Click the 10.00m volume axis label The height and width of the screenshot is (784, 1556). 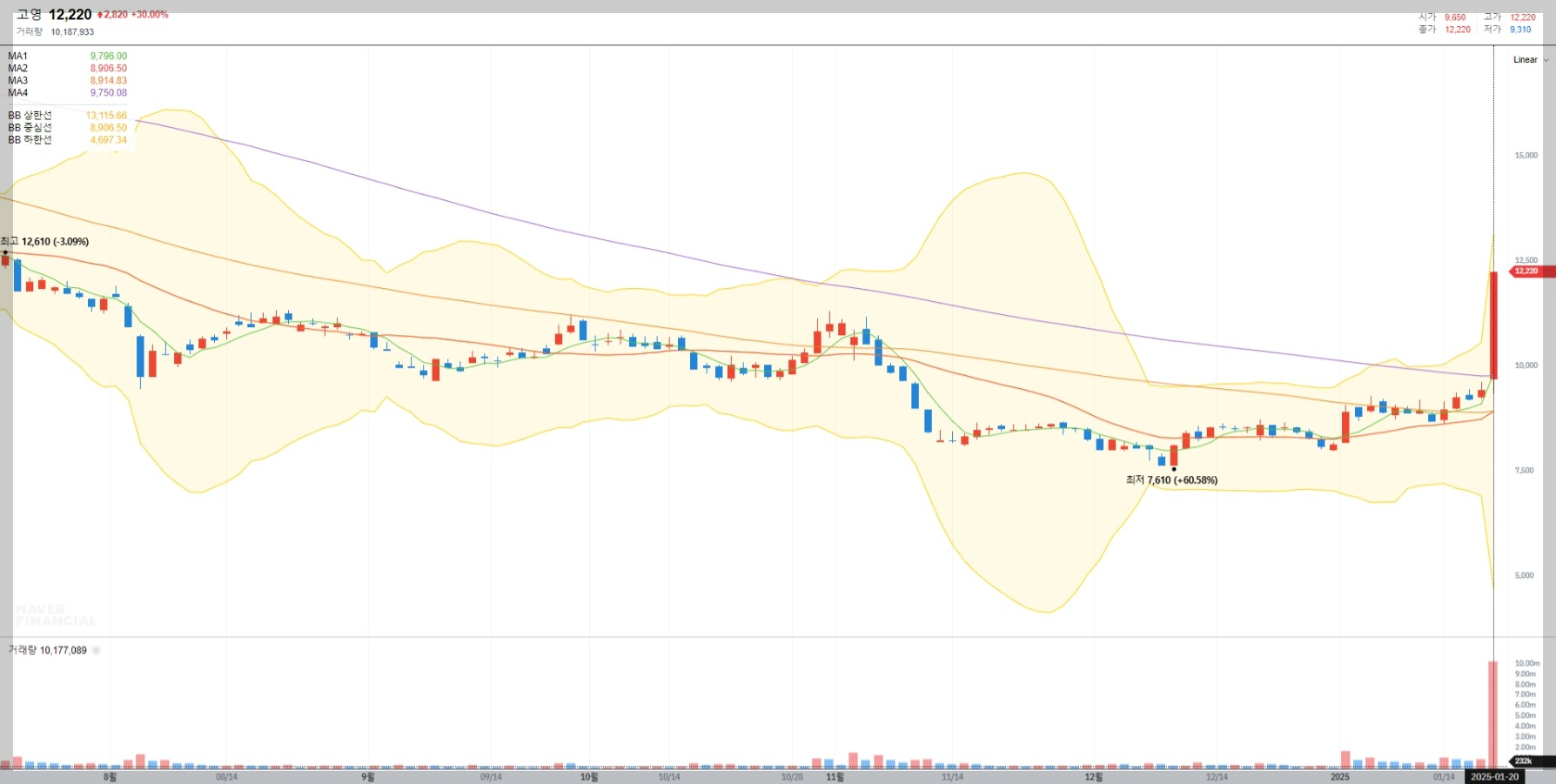click(1526, 663)
